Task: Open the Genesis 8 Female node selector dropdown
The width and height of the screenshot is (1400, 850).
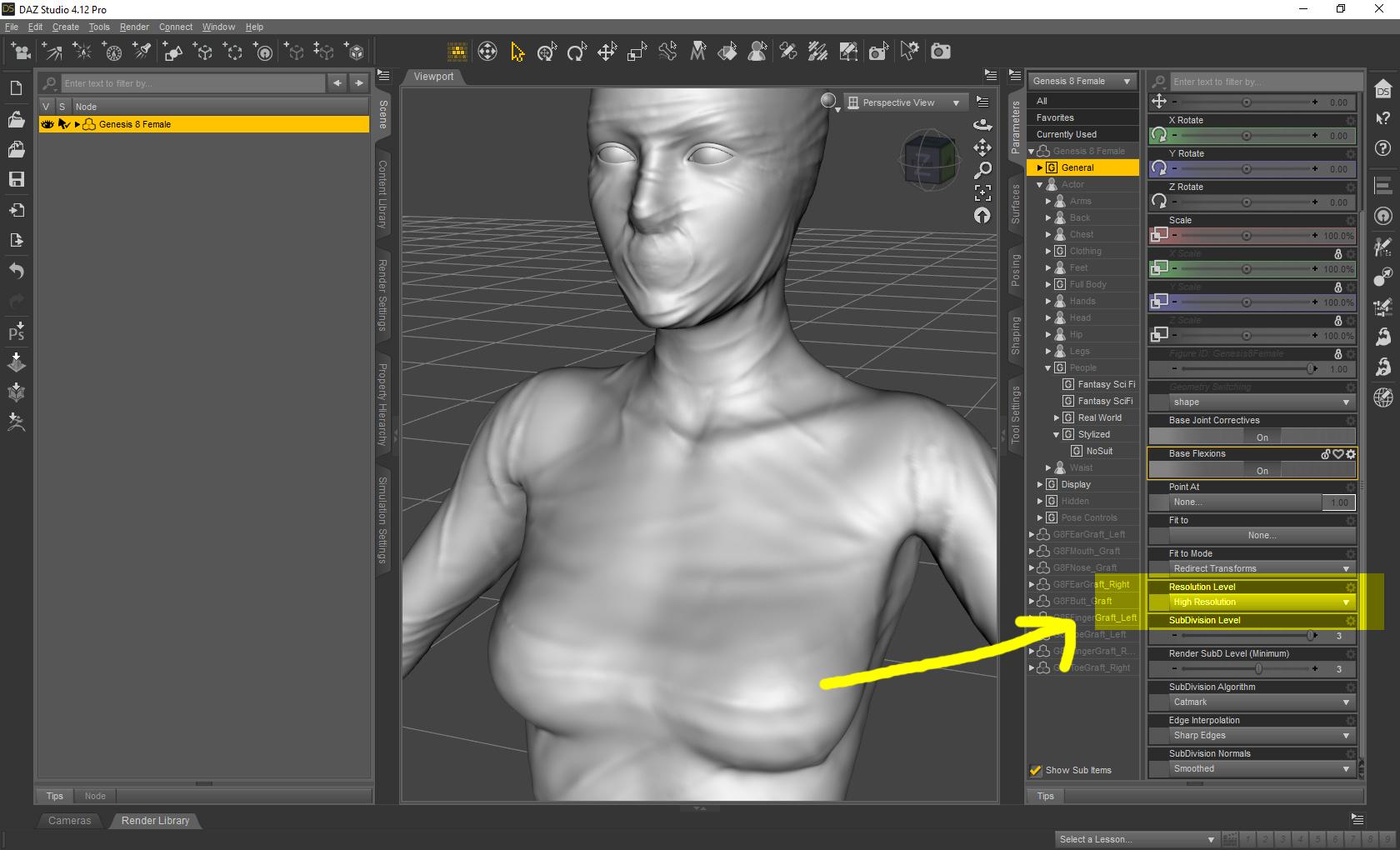Action: [x=1082, y=81]
